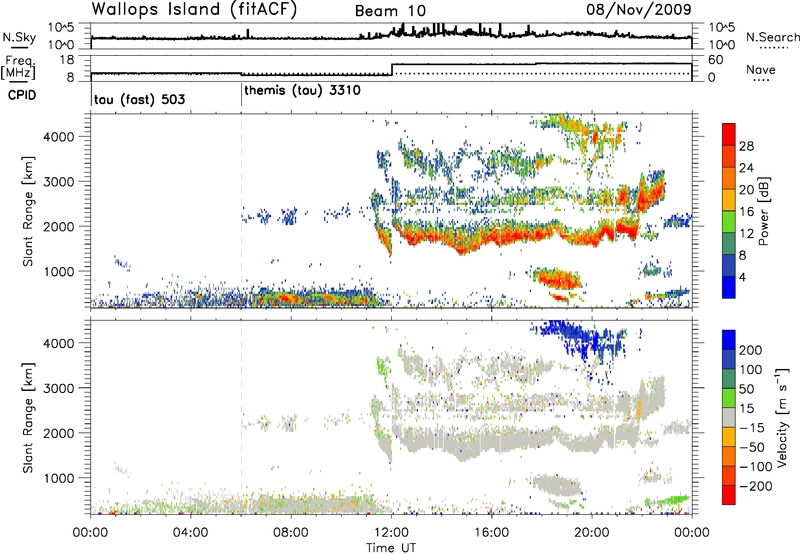Click the N.Search legend label

[773, 37]
